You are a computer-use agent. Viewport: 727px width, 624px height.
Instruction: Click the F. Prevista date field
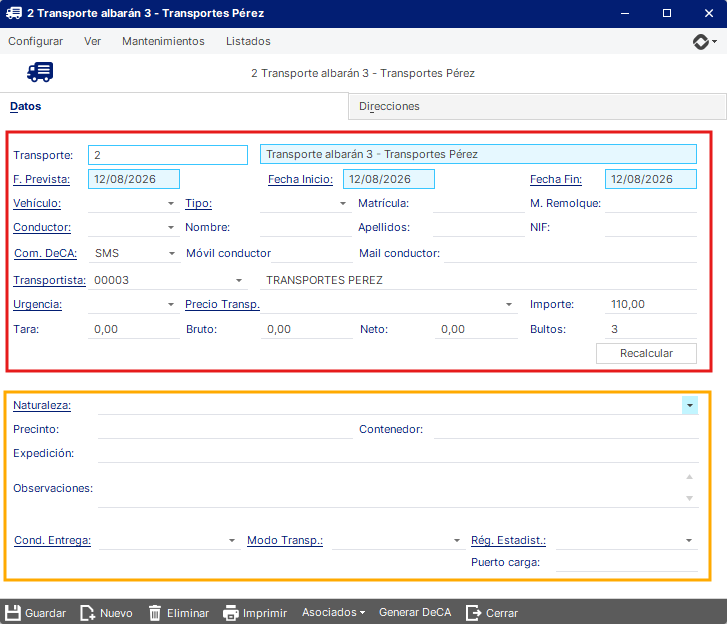click(x=134, y=179)
